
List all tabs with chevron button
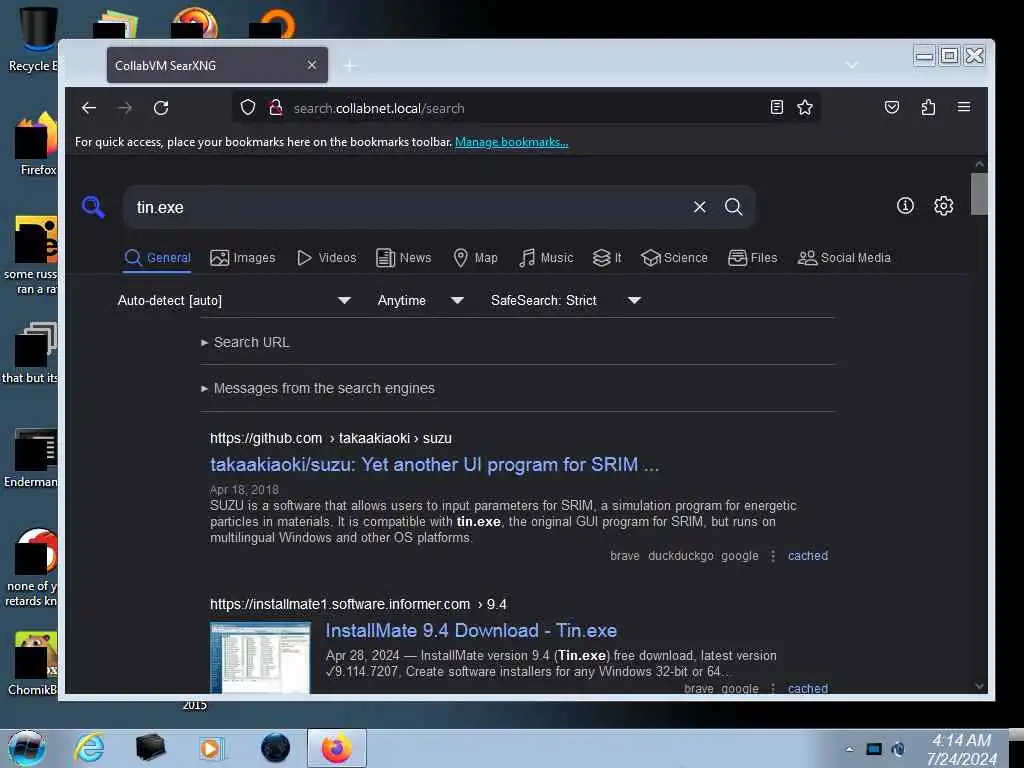[x=851, y=65]
